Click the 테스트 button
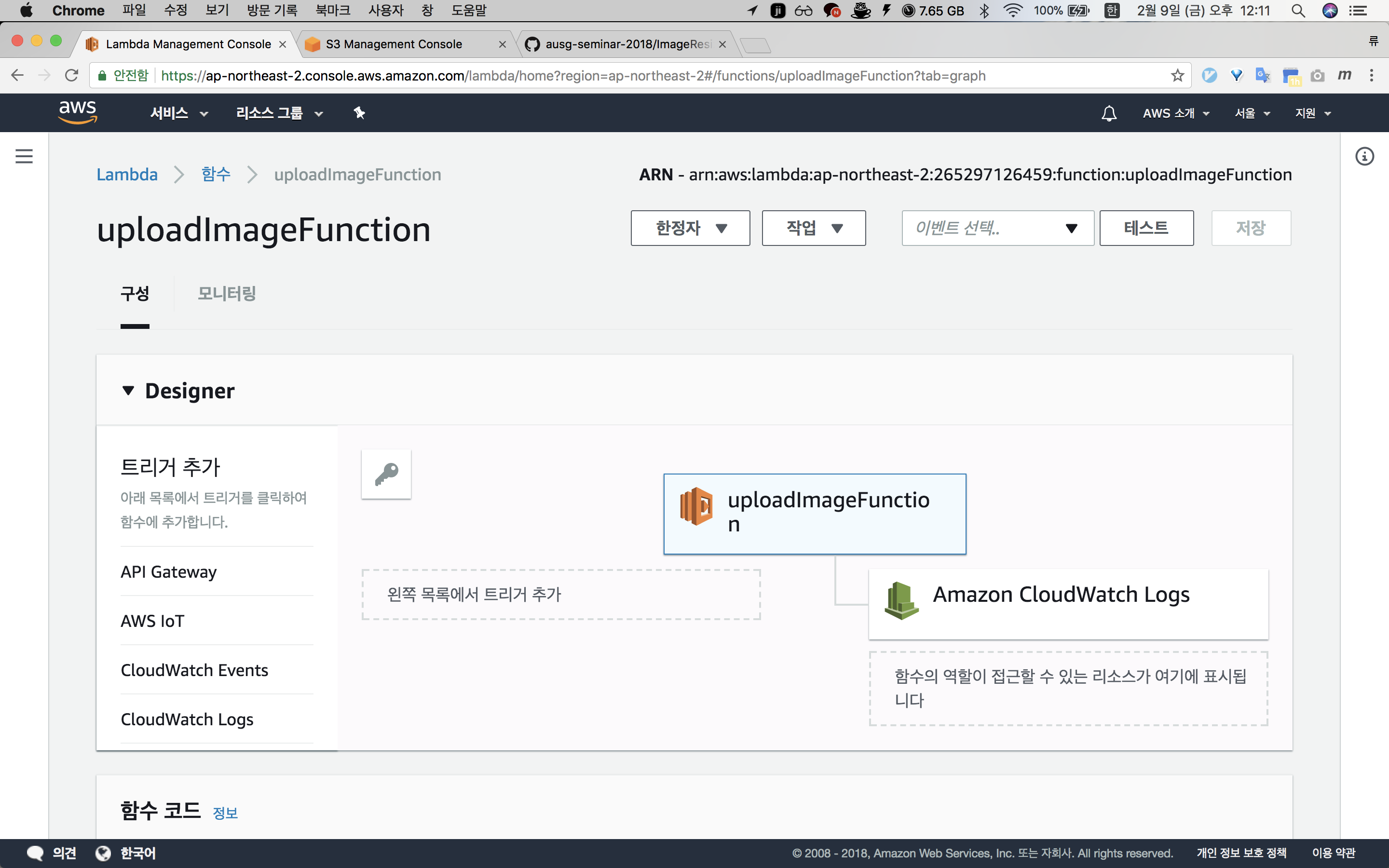Screen dimensions: 1389x868 tap(1145, 228)
